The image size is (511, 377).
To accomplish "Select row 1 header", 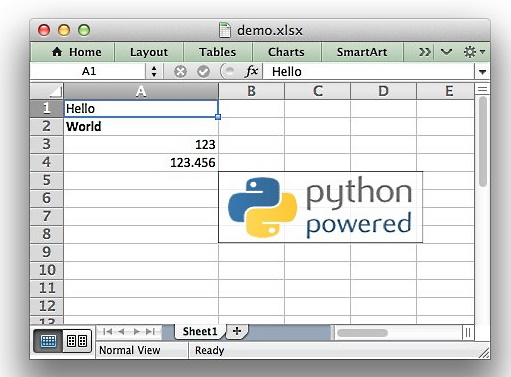I will [x=47, y=108].
